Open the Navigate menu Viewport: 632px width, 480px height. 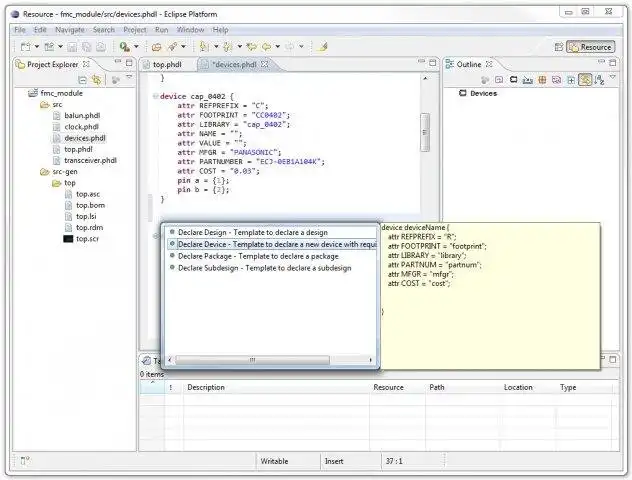pos(69,30)
